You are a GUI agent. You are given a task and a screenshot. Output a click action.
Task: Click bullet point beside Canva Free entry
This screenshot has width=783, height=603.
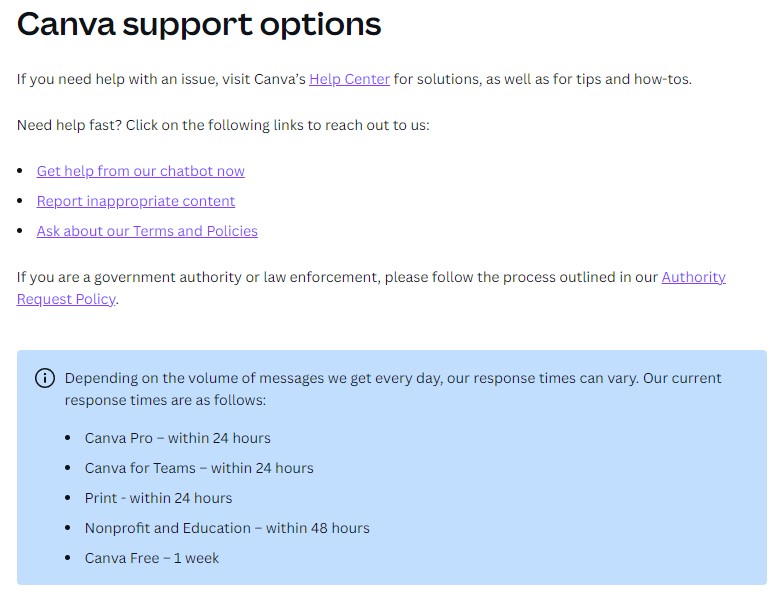(x=68, y=558)
